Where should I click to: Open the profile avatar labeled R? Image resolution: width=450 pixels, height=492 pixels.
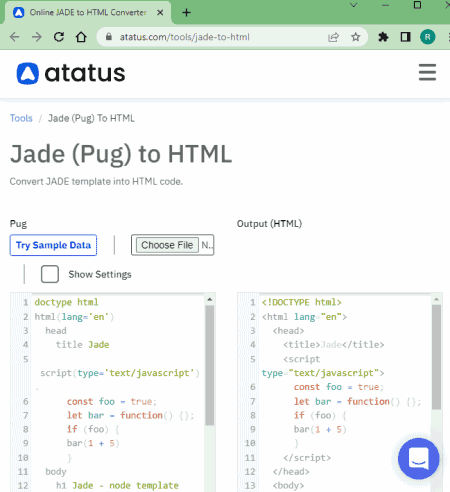pyautogui.click(x=428, y=37)
